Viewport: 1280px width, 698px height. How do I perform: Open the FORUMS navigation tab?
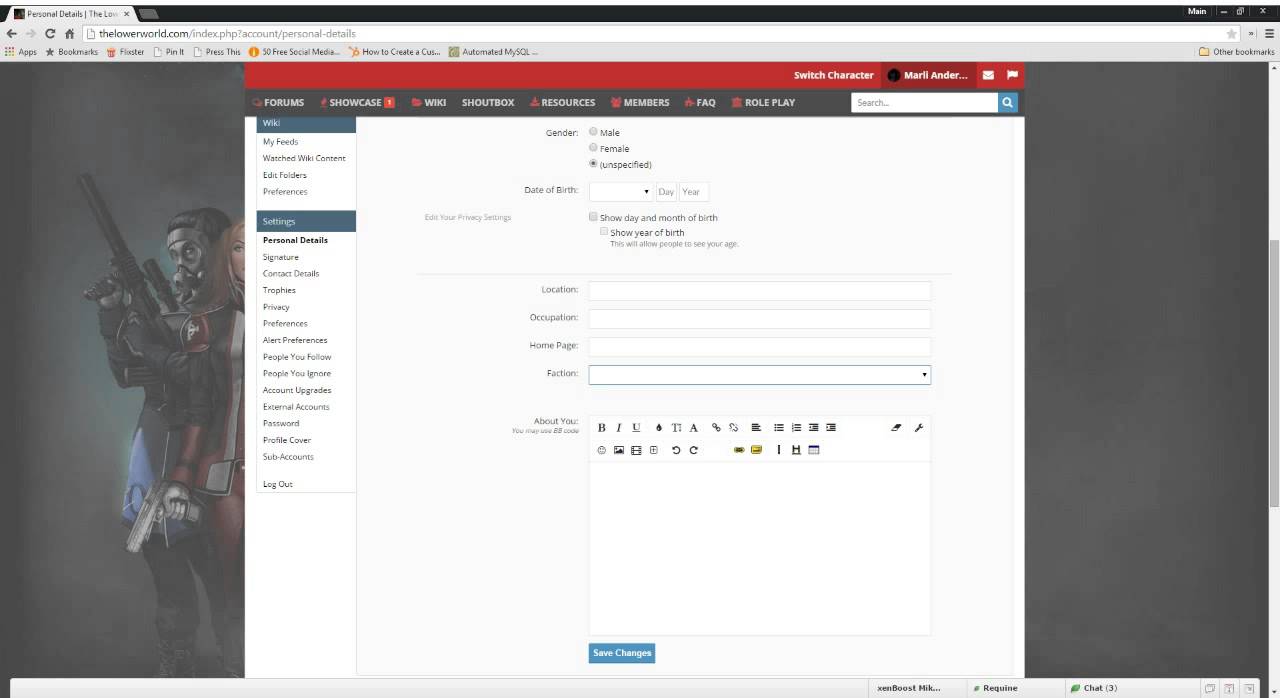(x=278, y=102)
